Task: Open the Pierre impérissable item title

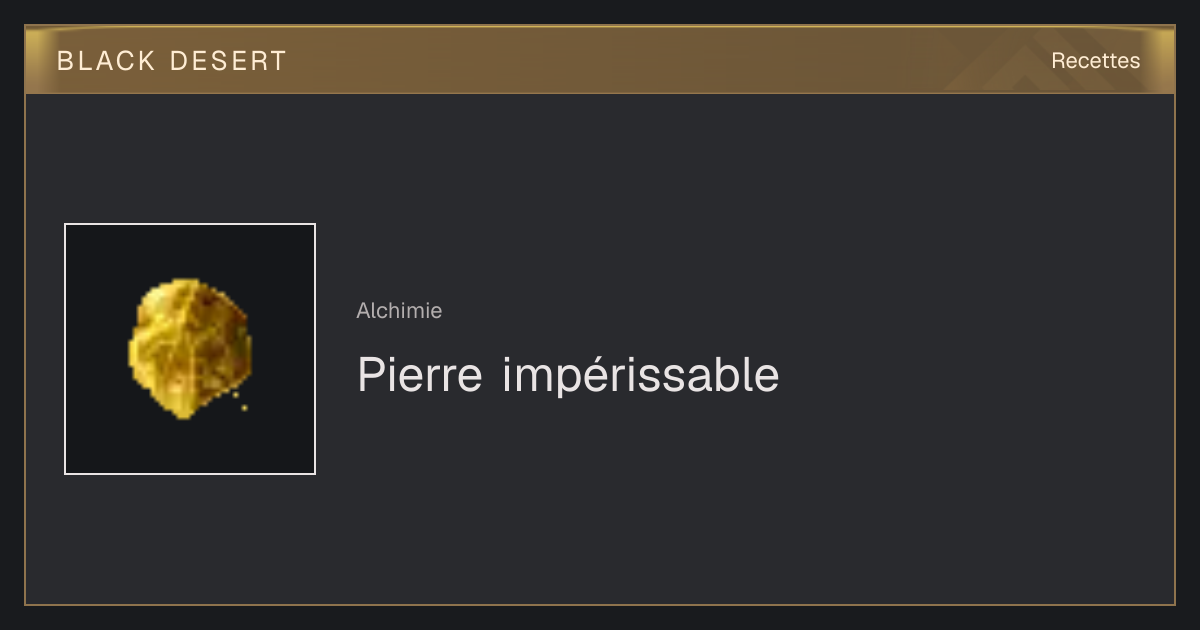Action: click(568, 375)
